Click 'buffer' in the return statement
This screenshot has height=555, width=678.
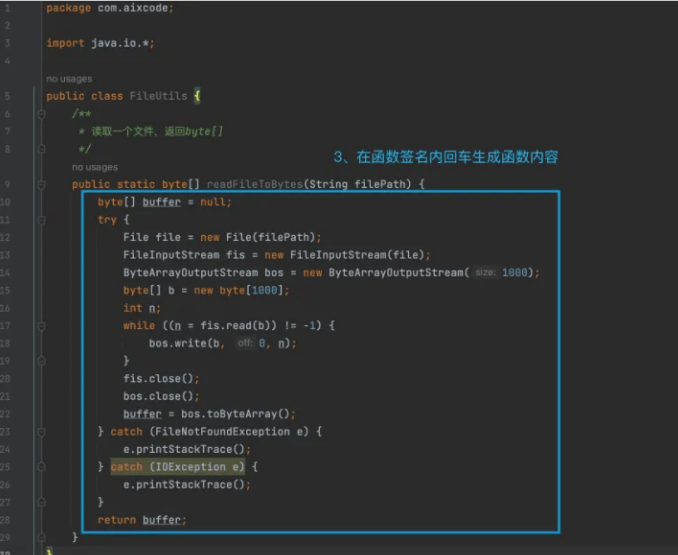[x=161, y=520]
